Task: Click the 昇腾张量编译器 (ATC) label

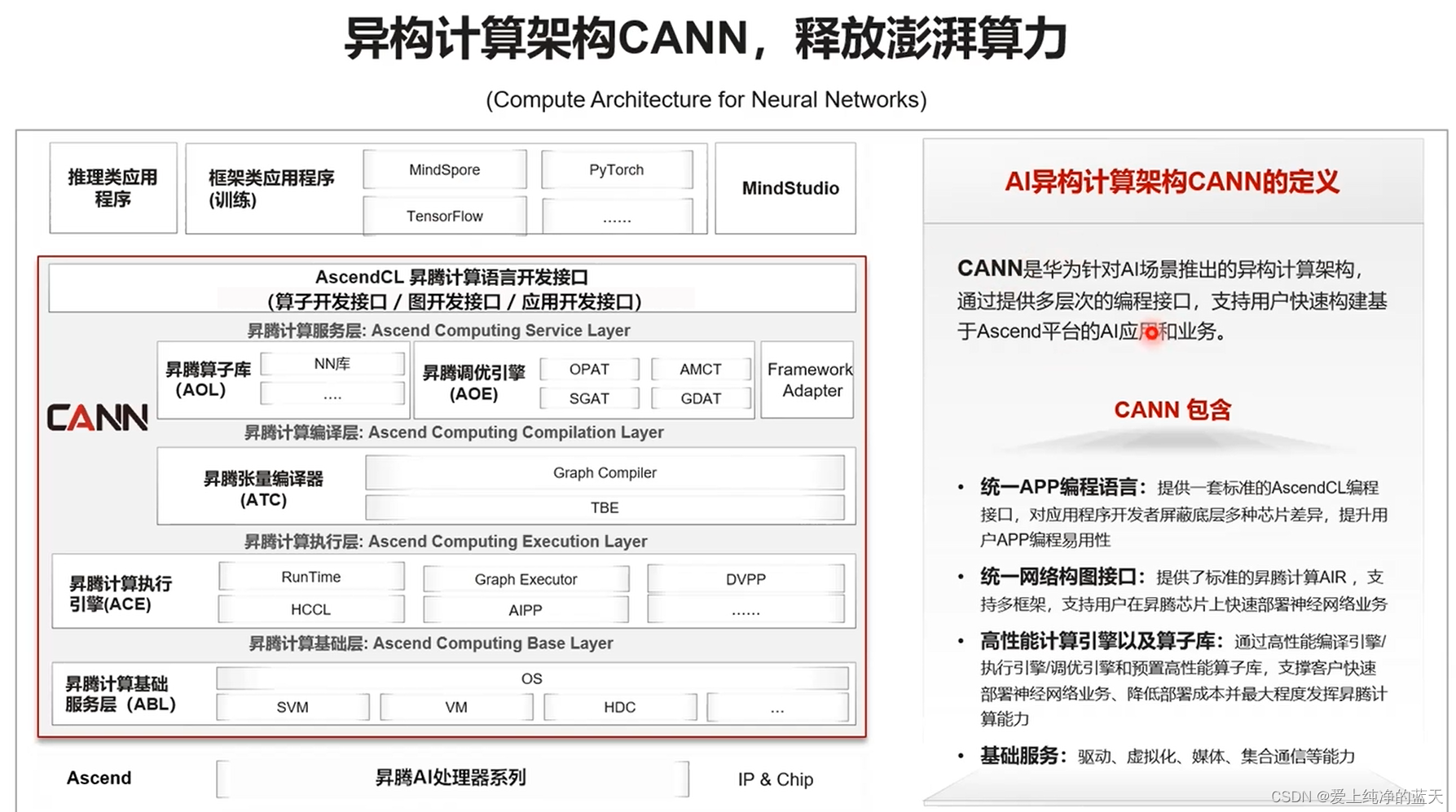Action: 263,489
